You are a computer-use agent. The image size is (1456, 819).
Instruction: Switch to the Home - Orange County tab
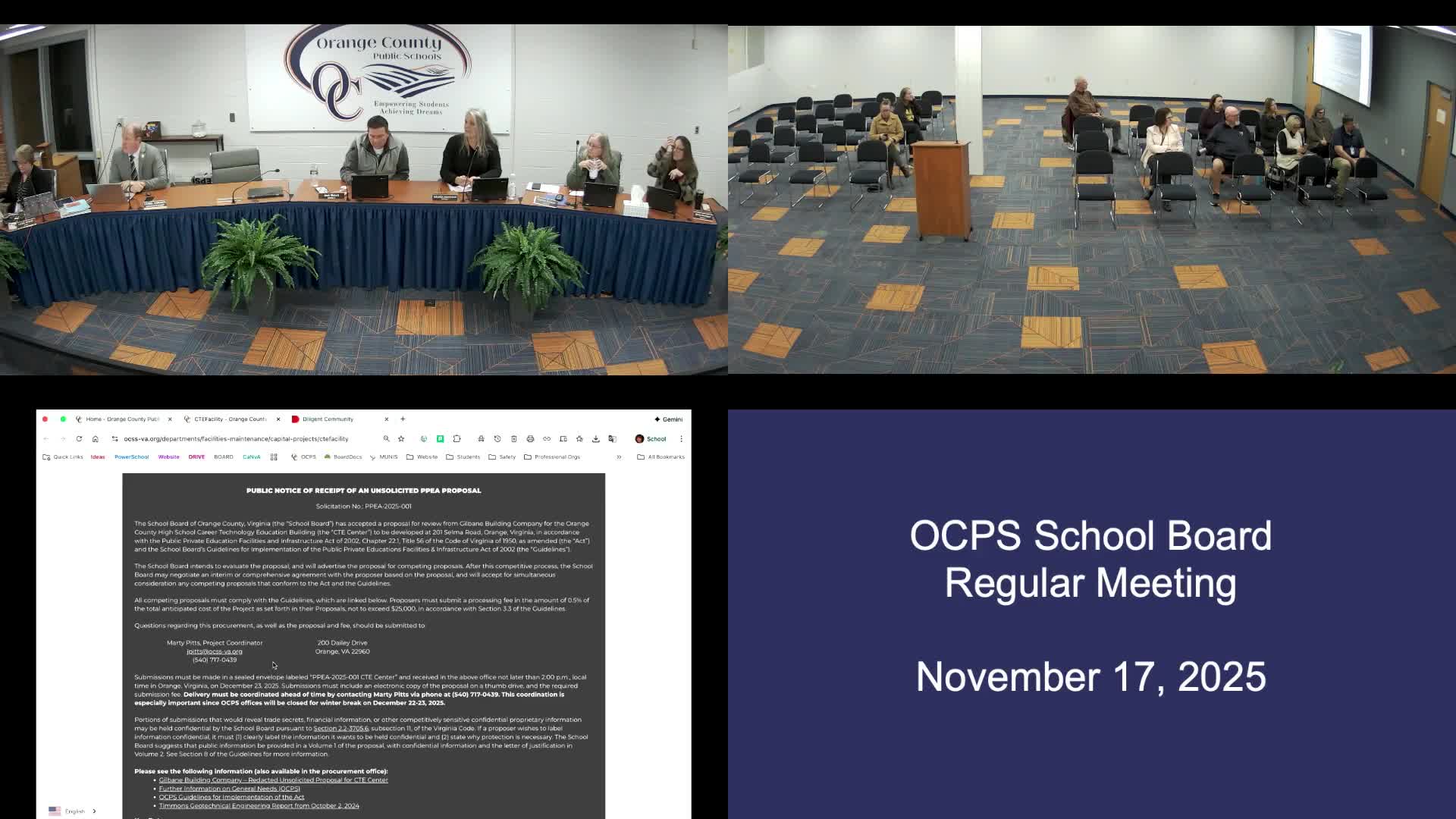[121, 419]
